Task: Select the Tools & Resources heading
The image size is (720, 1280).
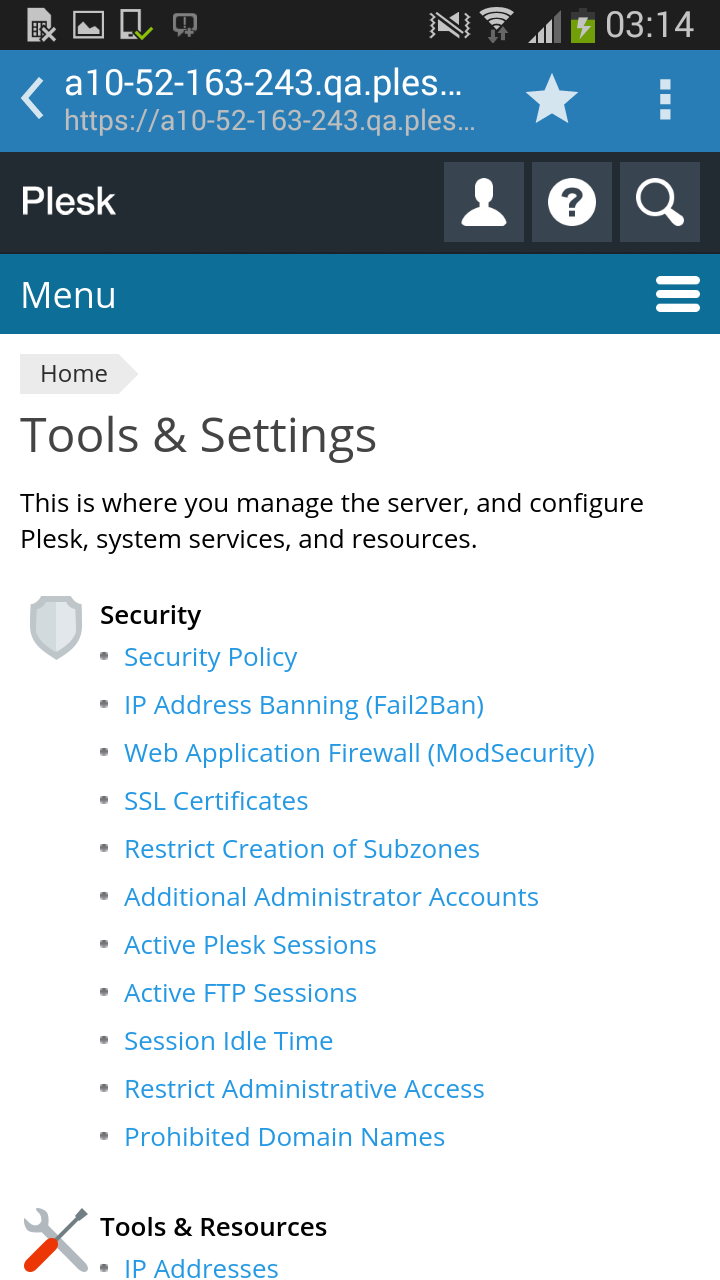Action: point(213,1227)
